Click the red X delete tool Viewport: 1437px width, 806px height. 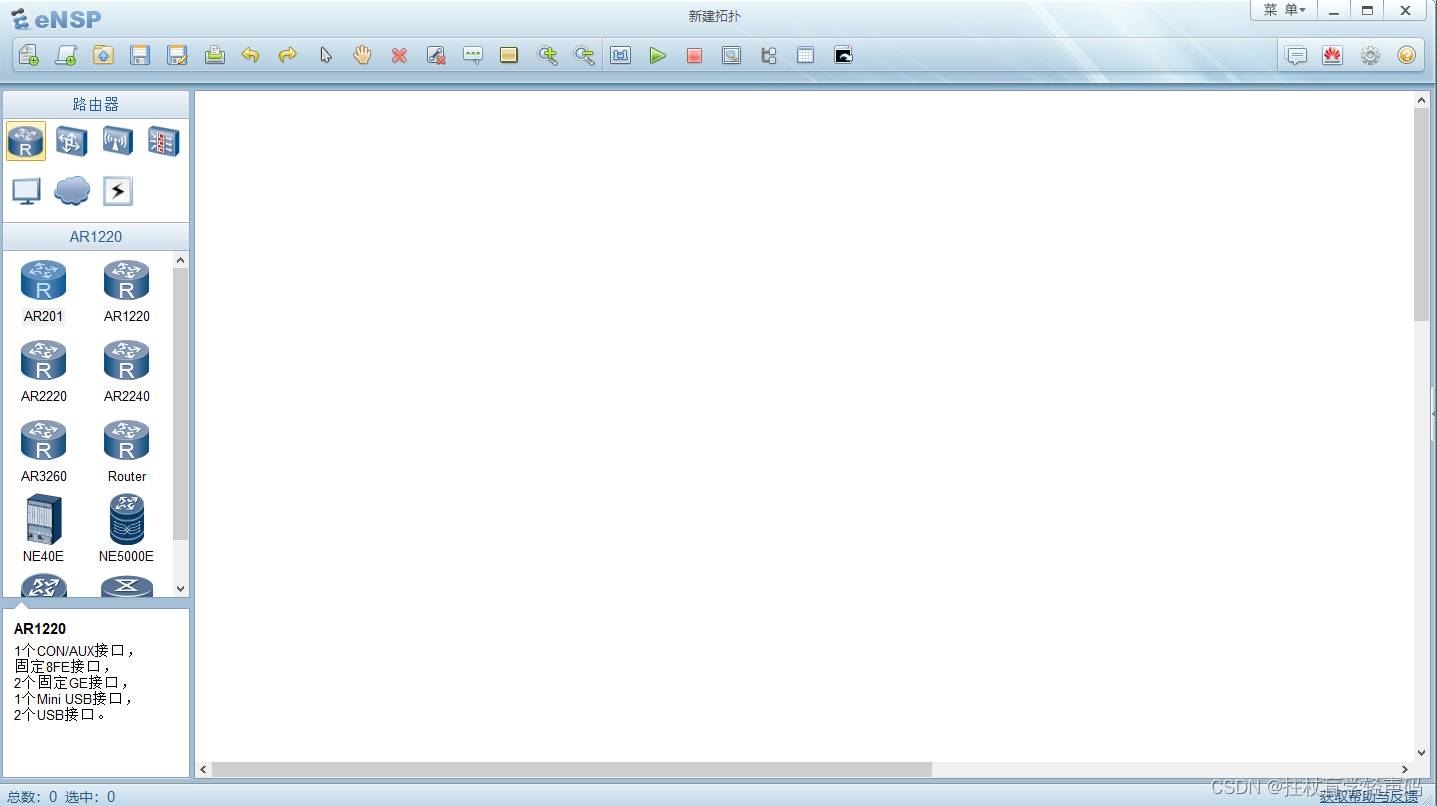[399, 55]
